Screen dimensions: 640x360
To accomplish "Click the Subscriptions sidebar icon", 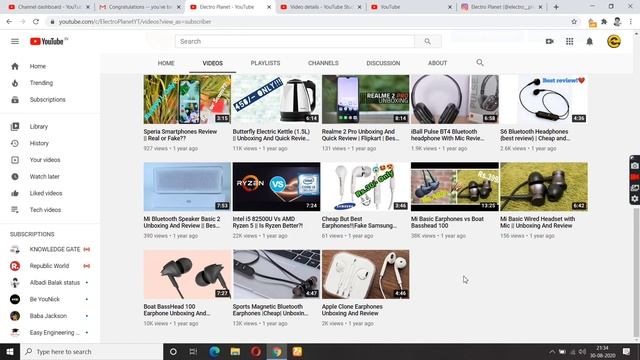I will pyautogui.click(x=15, y=100).
